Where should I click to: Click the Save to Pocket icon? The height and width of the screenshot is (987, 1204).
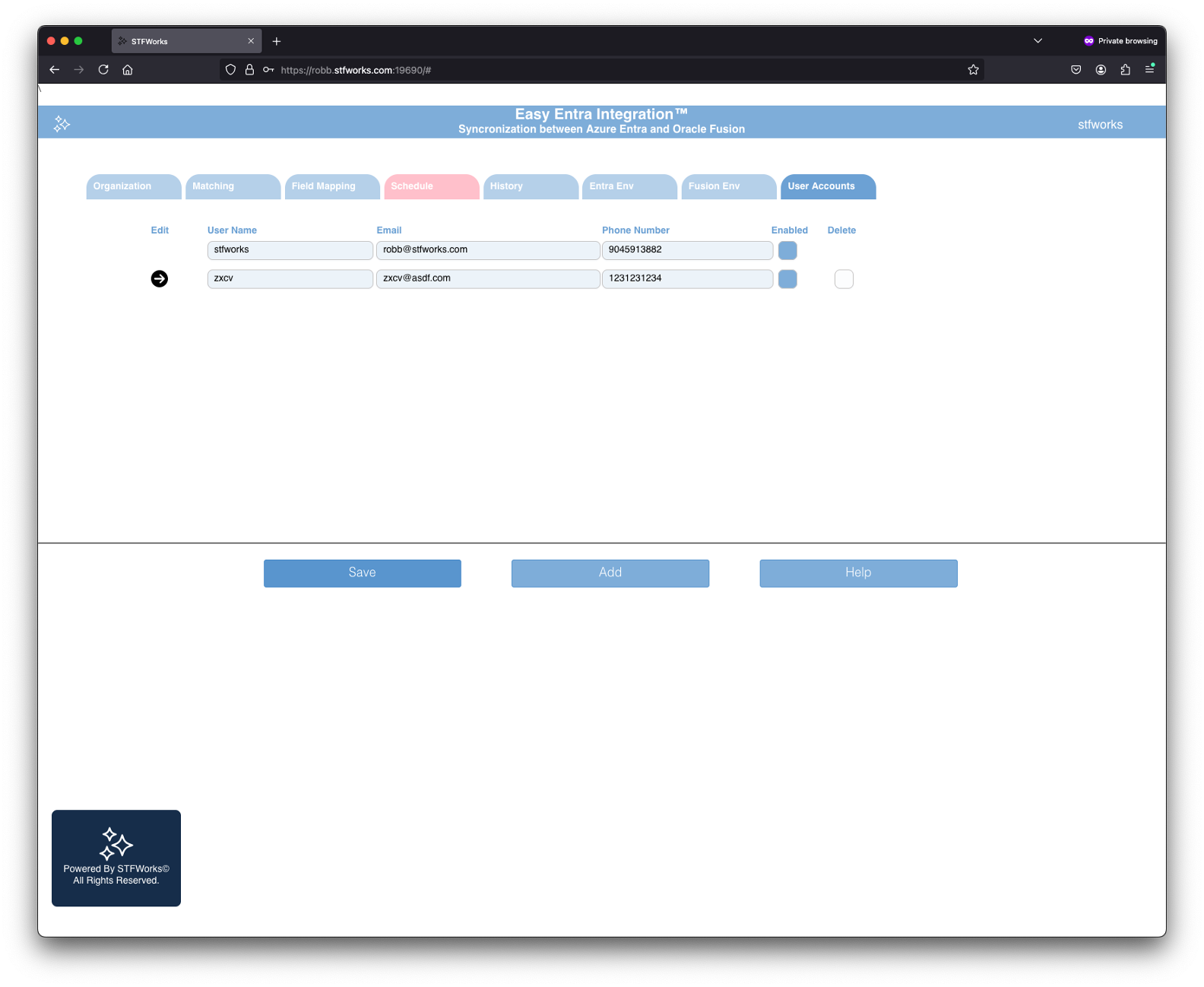[x=1076, y=70]
